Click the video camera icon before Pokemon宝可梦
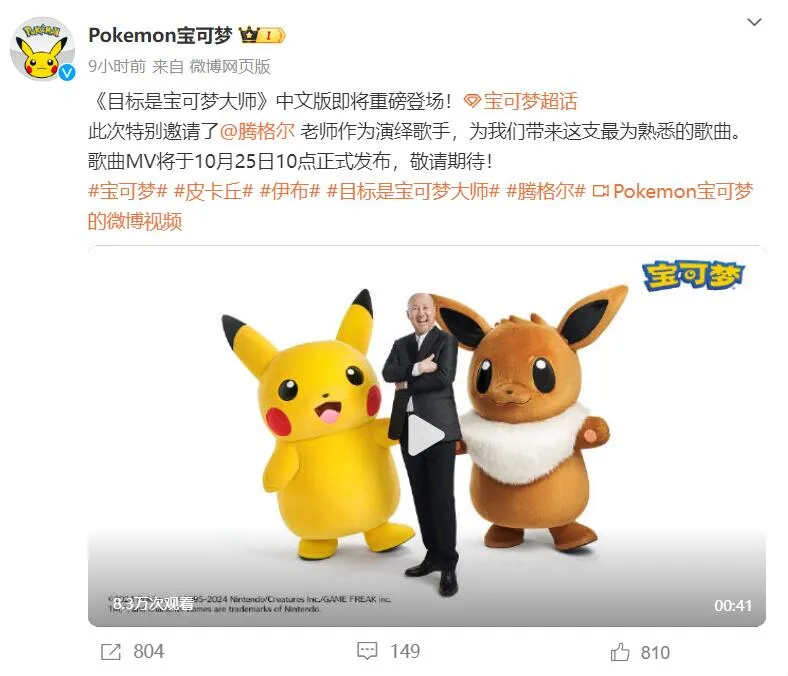788x676 pixels. (601, 191)
